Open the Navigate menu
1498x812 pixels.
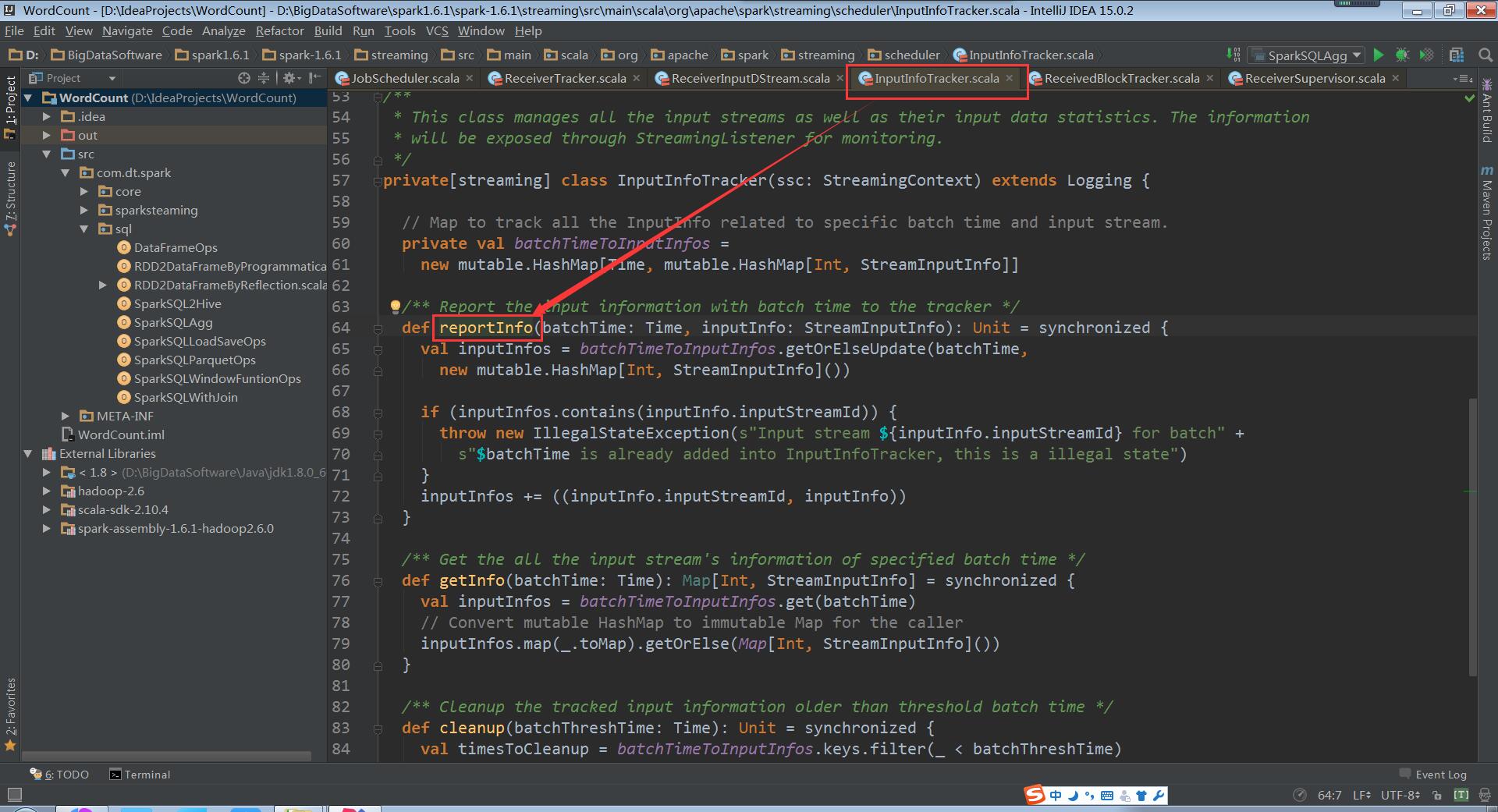click(127, 30)
